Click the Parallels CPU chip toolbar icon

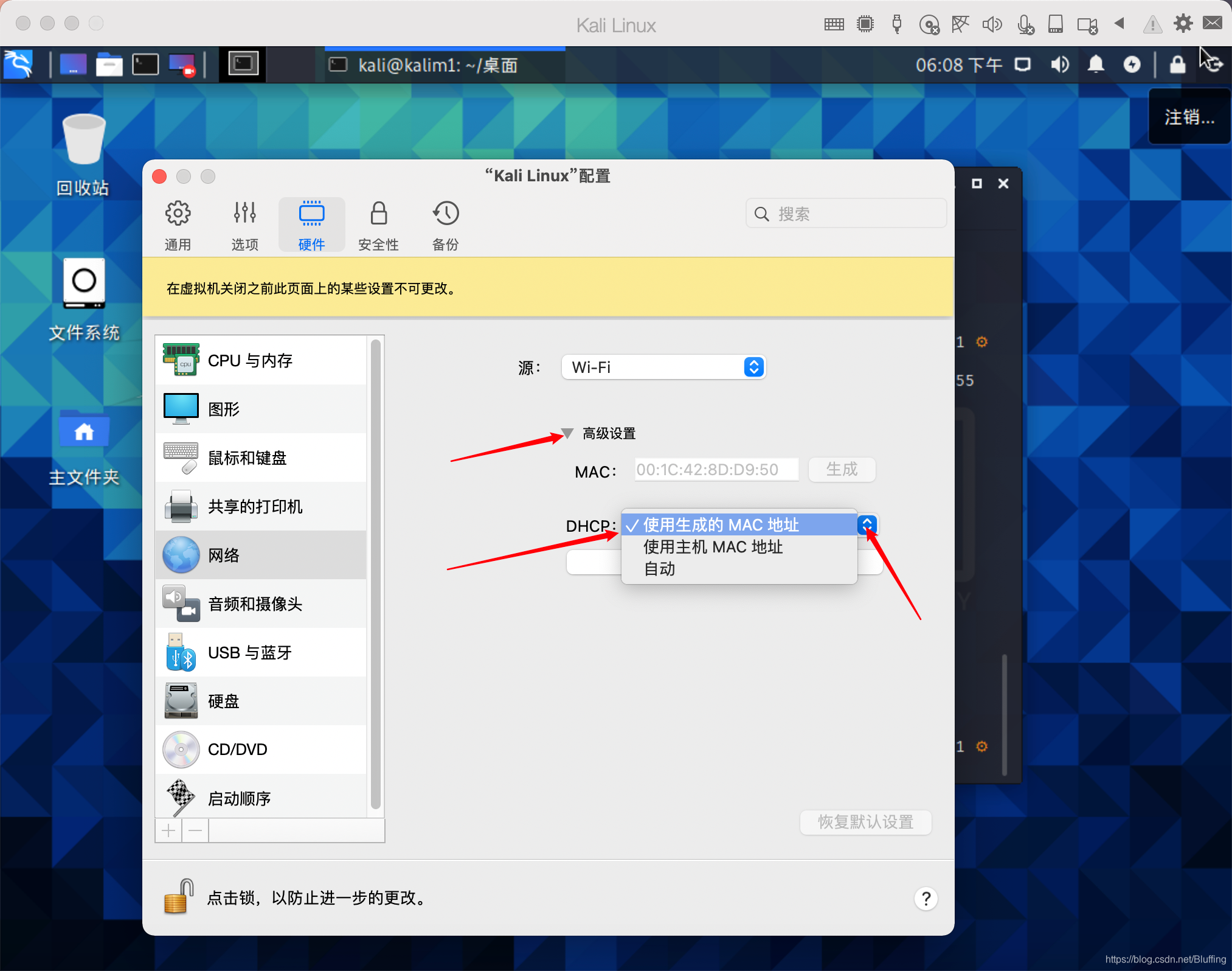(x=865, y=24)
